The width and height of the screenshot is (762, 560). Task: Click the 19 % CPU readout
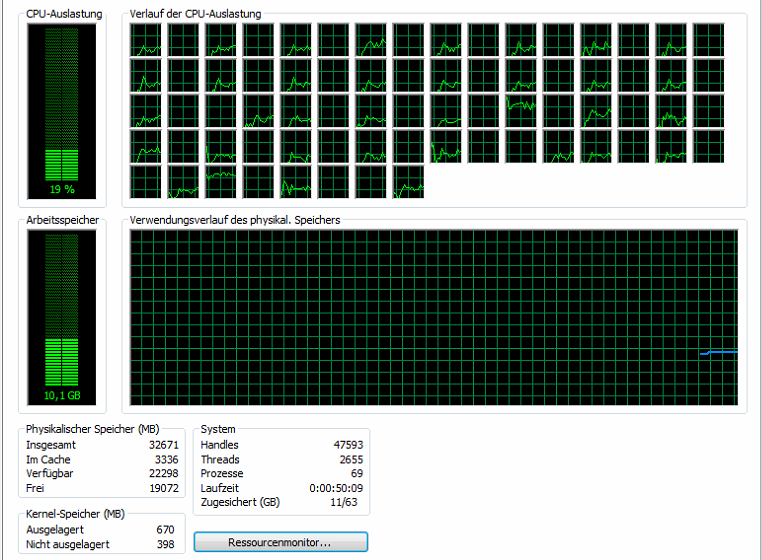(62, 189)
